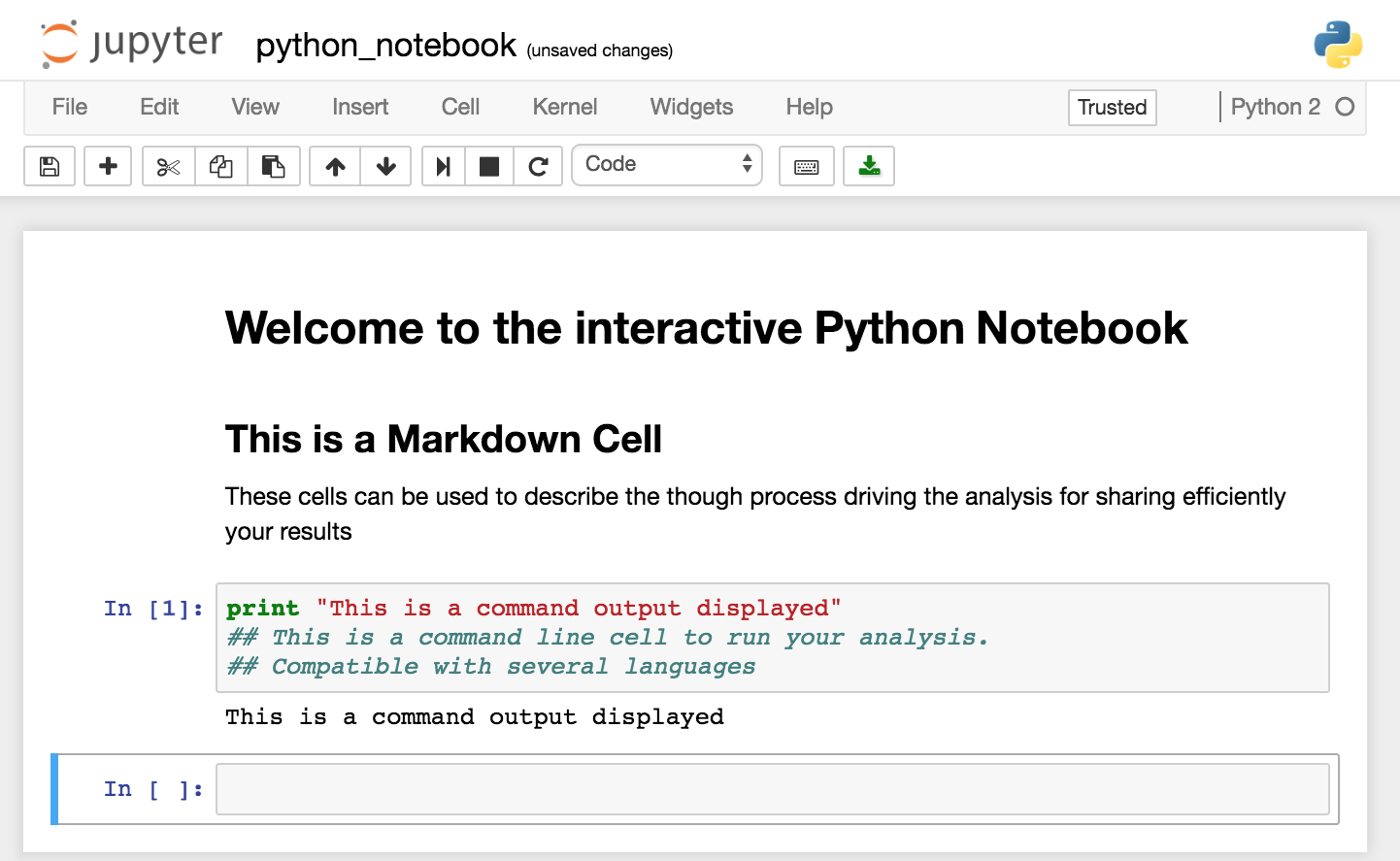Open the Cell menu
The width and height of the screenshot is (1400, 861).
pos(460,107)
